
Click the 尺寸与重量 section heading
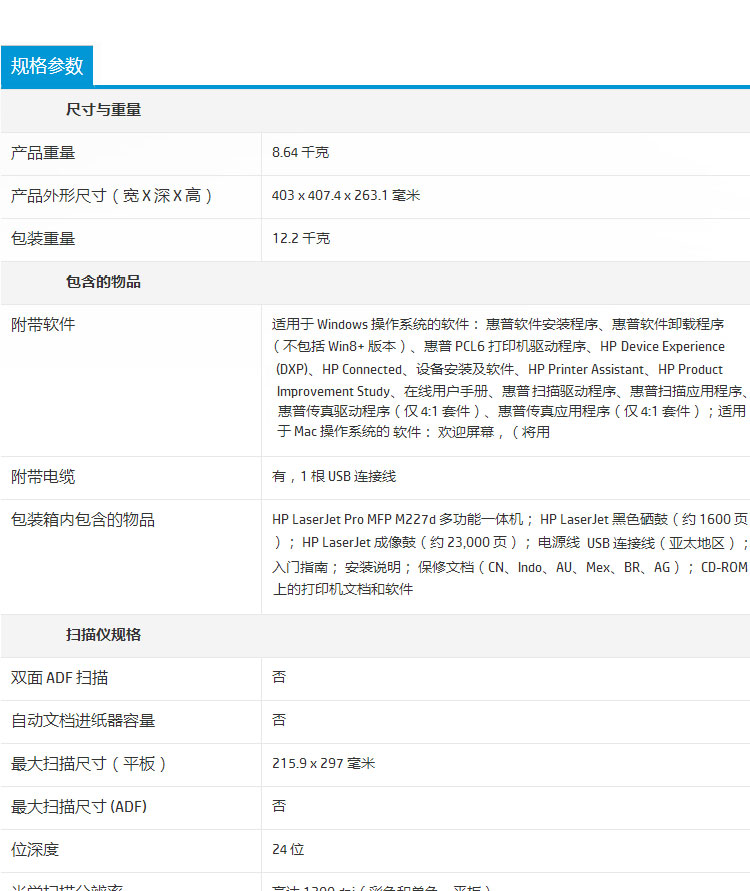(103, 110)
